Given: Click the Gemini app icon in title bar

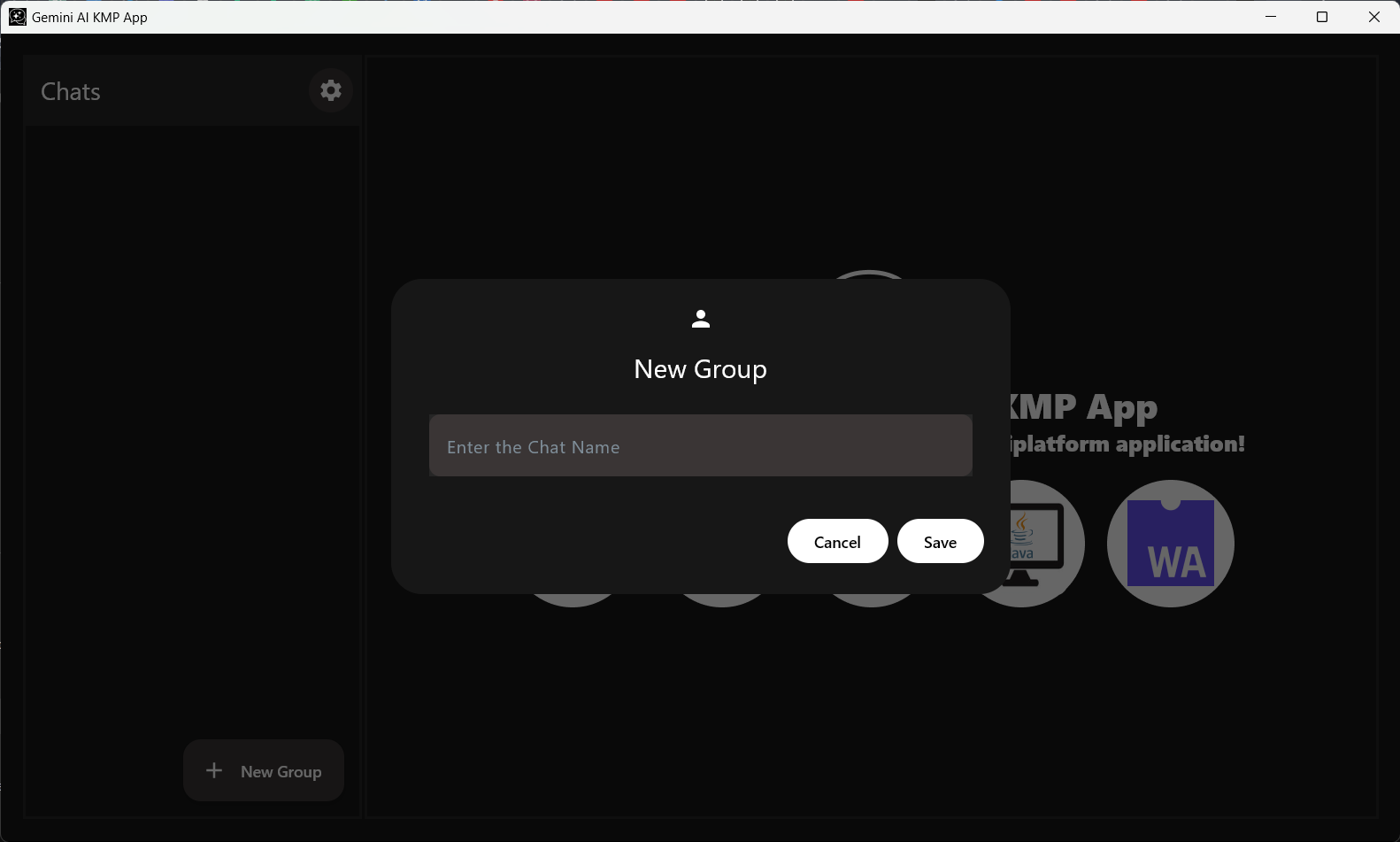Looking at the screenshot, I should (x=18, y=17).
